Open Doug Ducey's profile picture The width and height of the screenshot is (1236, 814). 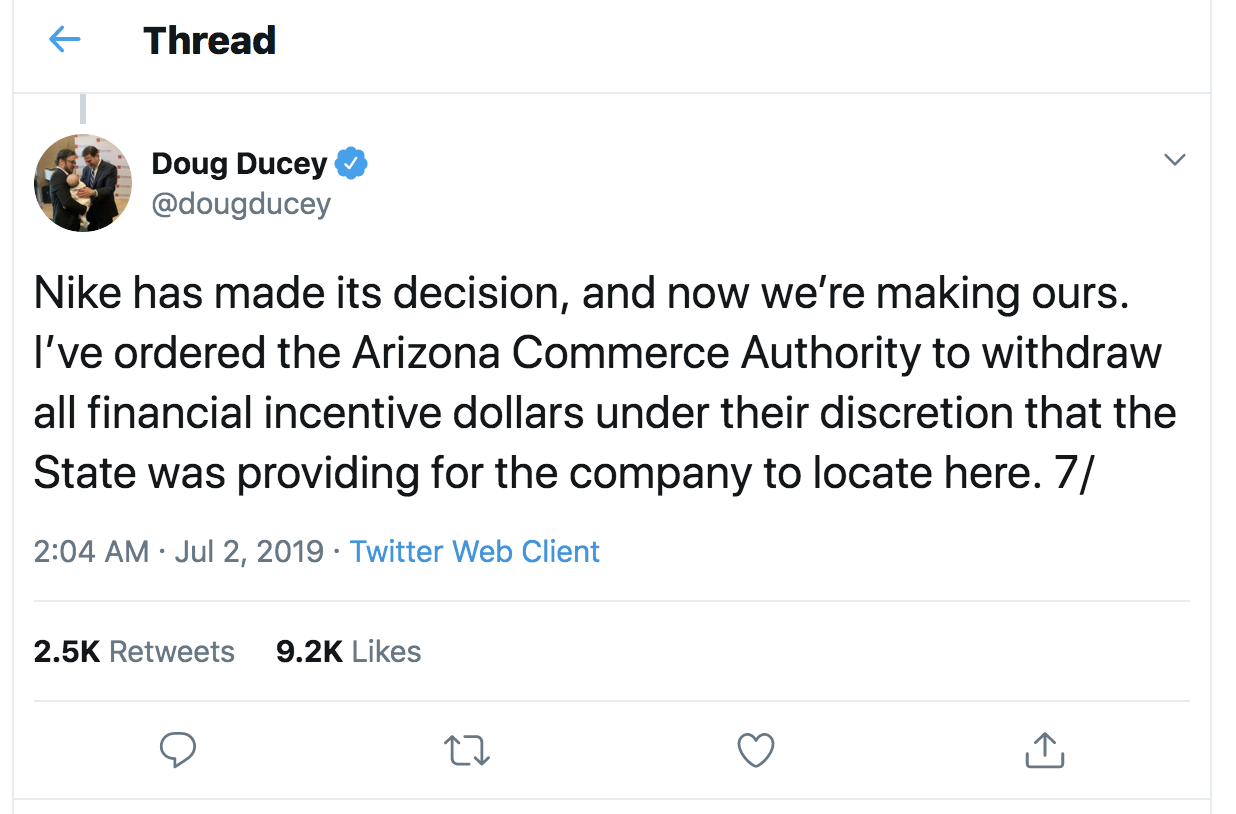point(83,183)
